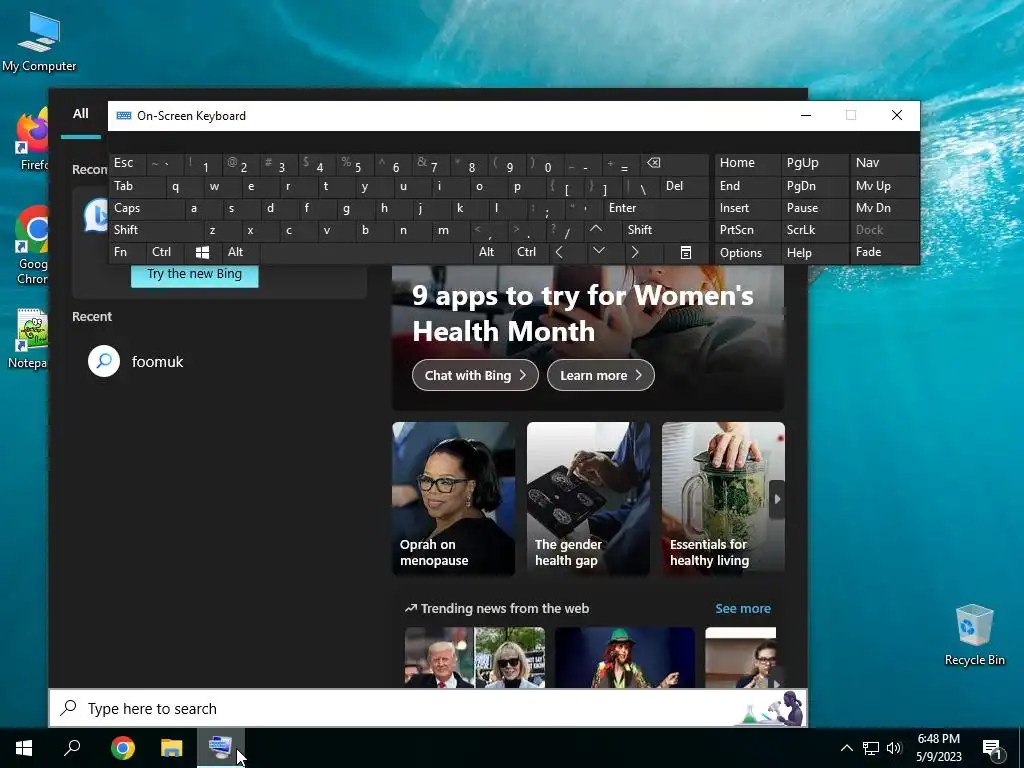The width and height of the screenshot is (1024, 768).
Task: Click the Home key on keyboard
Action: [x=747, y=163]
